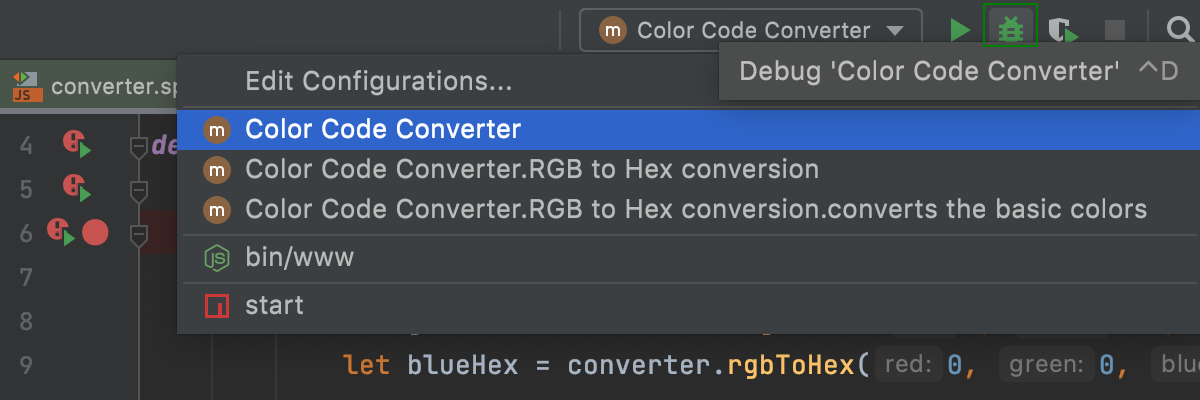Select the npm start configuration
This screenshot has width=1200, height=400.
coord(274,305)
